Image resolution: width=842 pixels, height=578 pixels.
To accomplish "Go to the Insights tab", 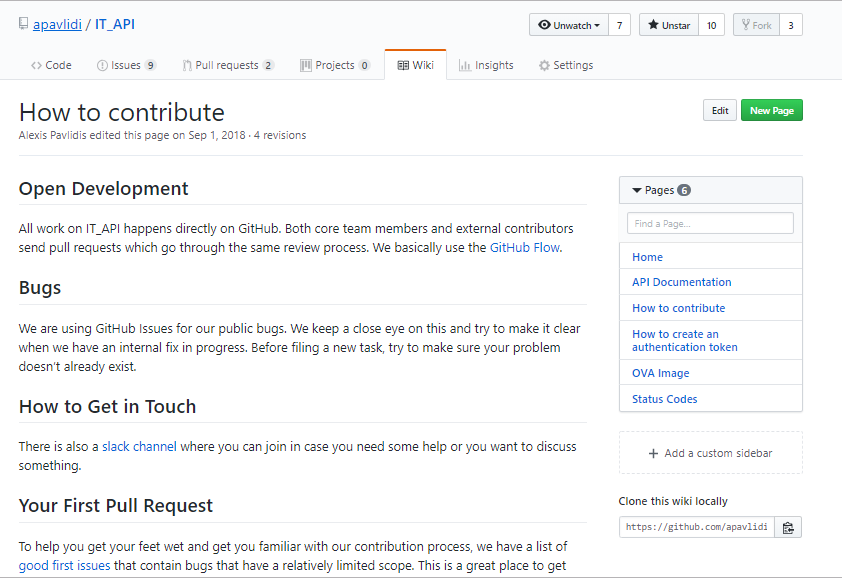I will tap(486, 66).
